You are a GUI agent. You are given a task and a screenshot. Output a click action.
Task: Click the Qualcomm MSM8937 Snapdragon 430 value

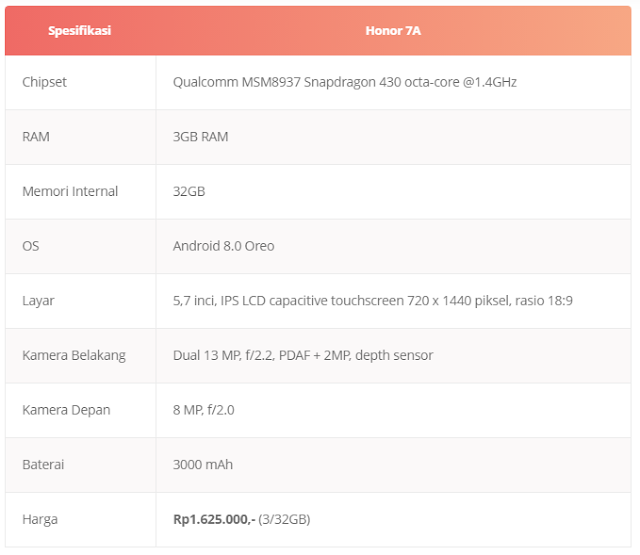tap(345, 82)
